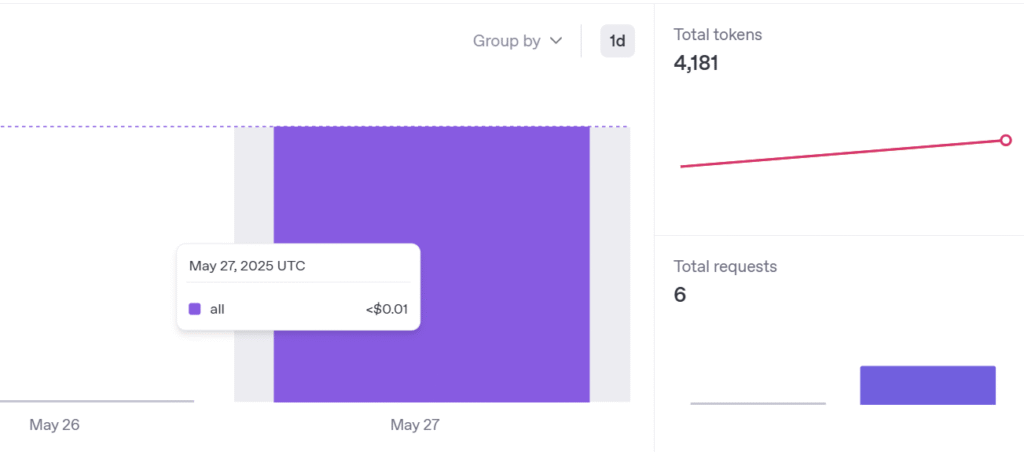This screenshot has width=1024, height=452.
Task: Click the end-point circle on tokens line
Action: [1005, 141]
